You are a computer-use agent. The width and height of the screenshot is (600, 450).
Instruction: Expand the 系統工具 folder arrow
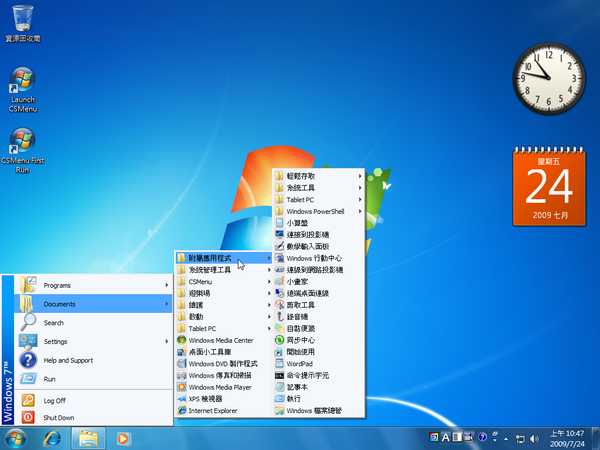click(x=360, y=188)
